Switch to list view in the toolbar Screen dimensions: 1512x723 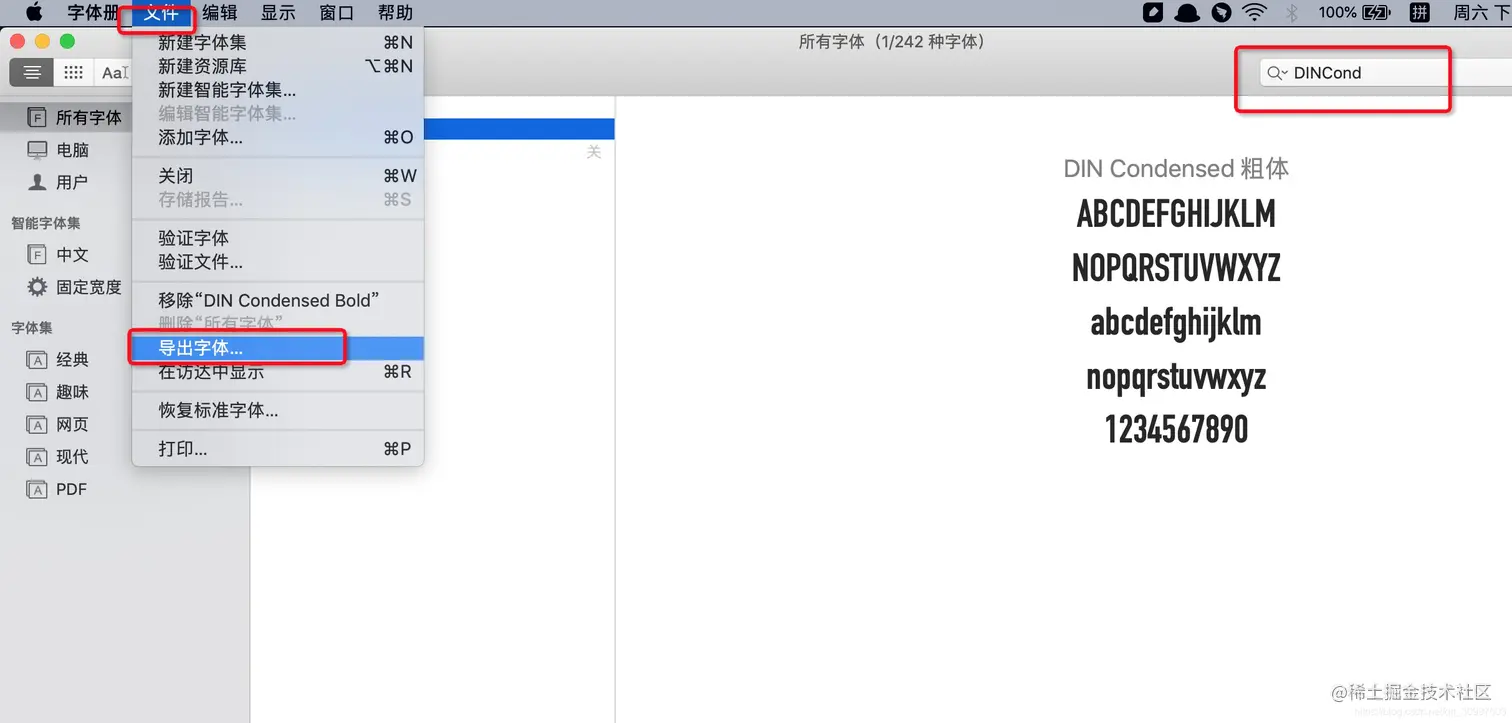32,72
